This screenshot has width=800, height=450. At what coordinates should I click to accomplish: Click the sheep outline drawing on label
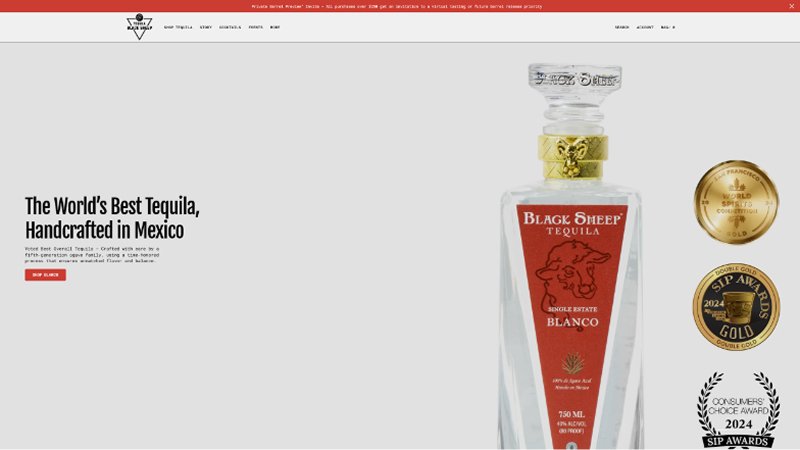tap(572, 277)
